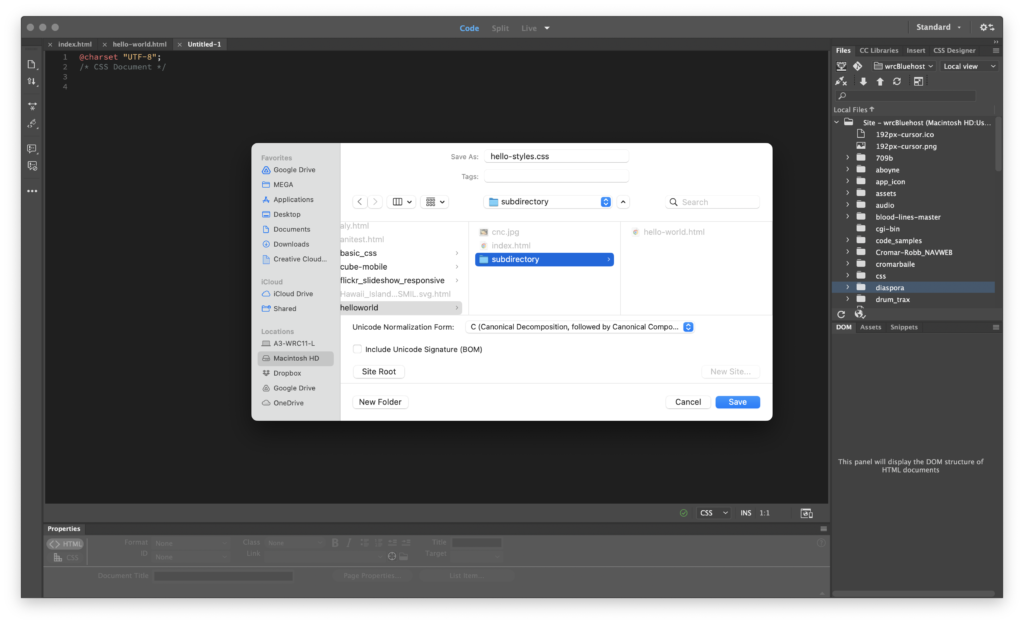Click the Site Root button
The height and width of the screenshot is (624, 1024).
point(379,371)
